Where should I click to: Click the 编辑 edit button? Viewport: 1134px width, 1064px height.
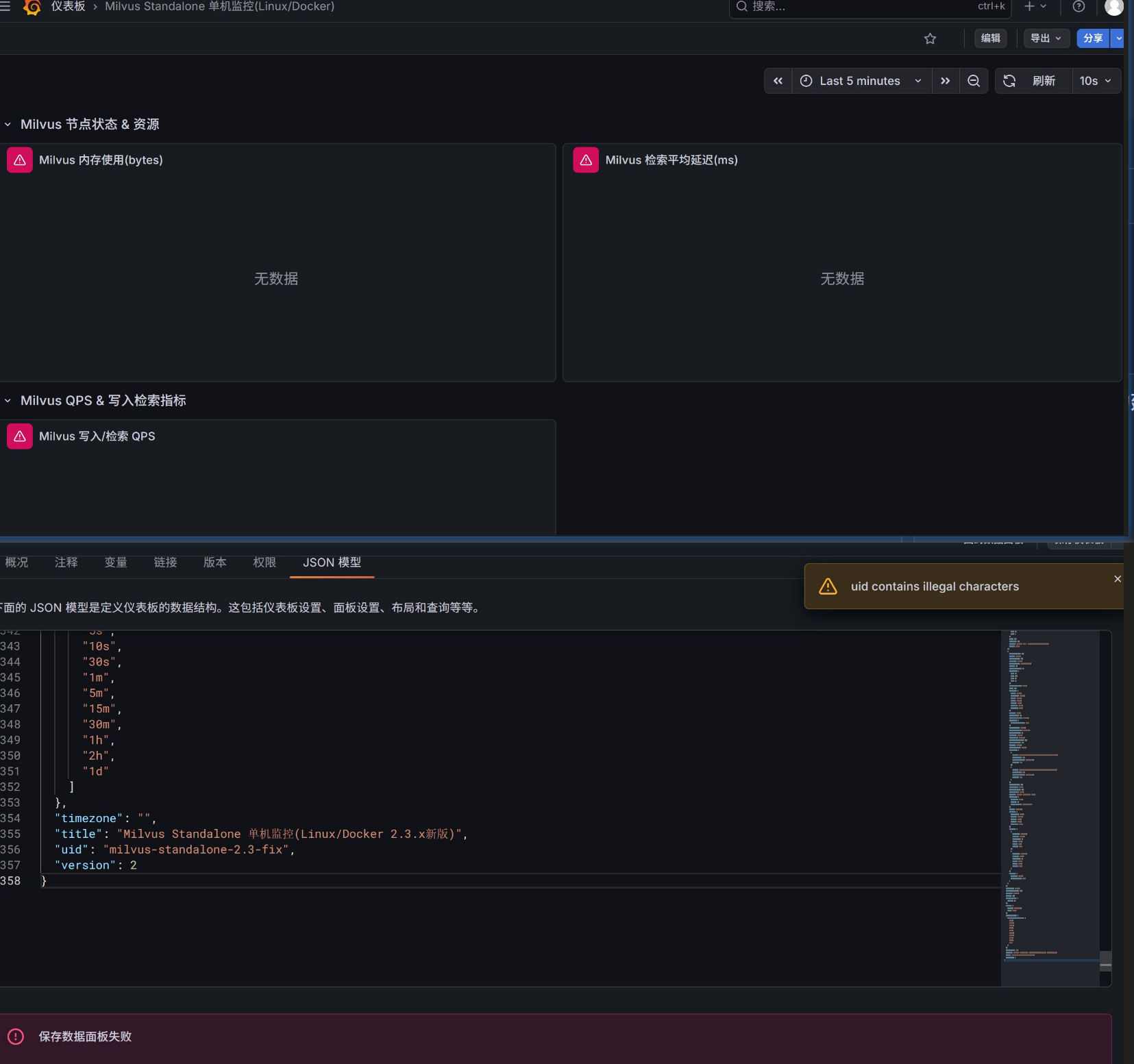tap(990, 38)
